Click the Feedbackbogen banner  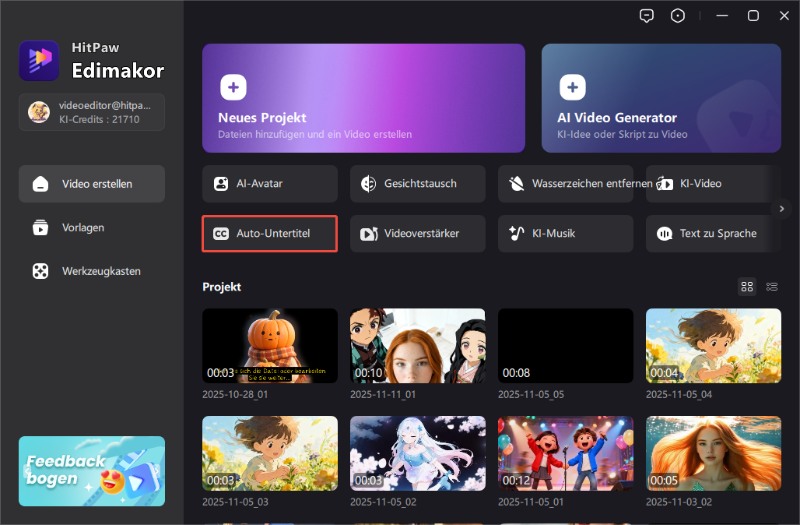pos(92,471)
